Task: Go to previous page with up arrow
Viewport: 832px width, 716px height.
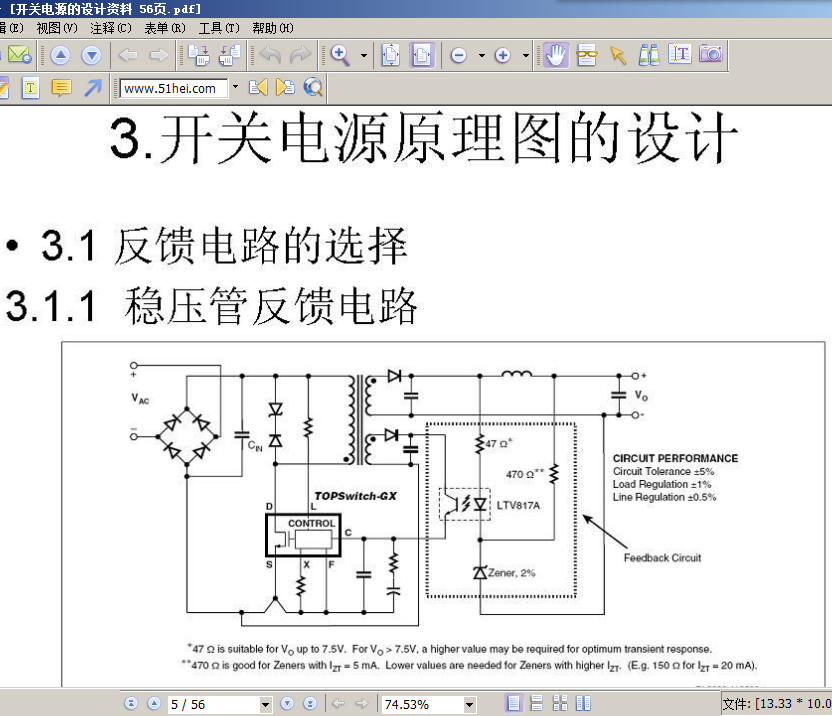Action: click(x=60, y=55)
